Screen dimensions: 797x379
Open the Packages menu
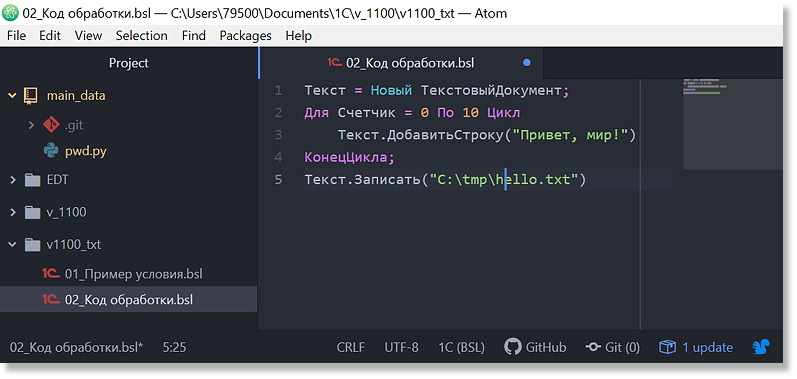(x=246, y=36)
